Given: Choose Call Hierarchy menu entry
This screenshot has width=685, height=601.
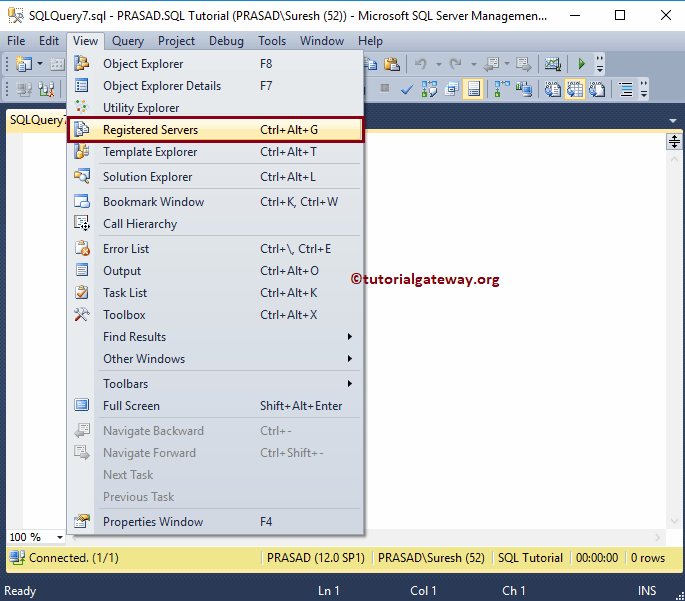Looking at the screenshot, I should (216, 224).
